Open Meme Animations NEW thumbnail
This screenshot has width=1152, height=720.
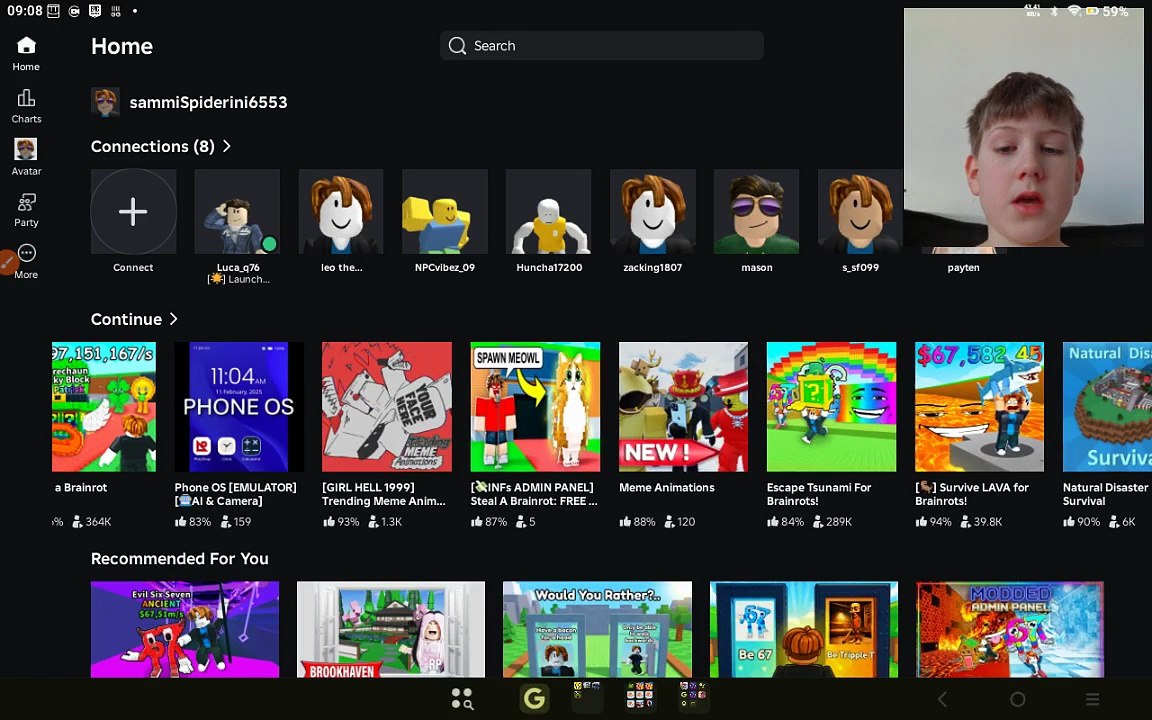pyautogui.click(x=683, y=406)
